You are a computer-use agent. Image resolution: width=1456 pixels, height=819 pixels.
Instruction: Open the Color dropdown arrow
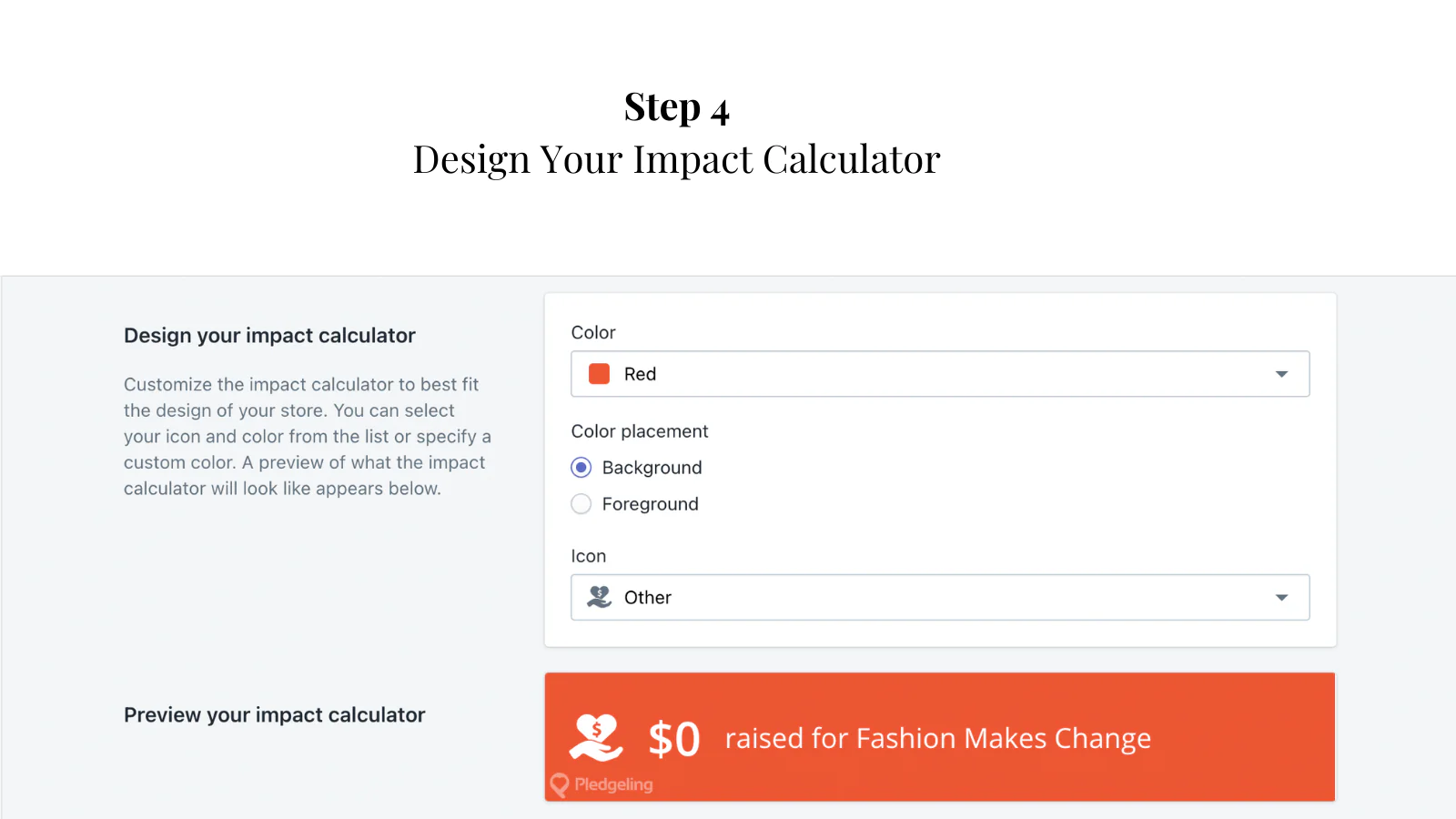1281,374
